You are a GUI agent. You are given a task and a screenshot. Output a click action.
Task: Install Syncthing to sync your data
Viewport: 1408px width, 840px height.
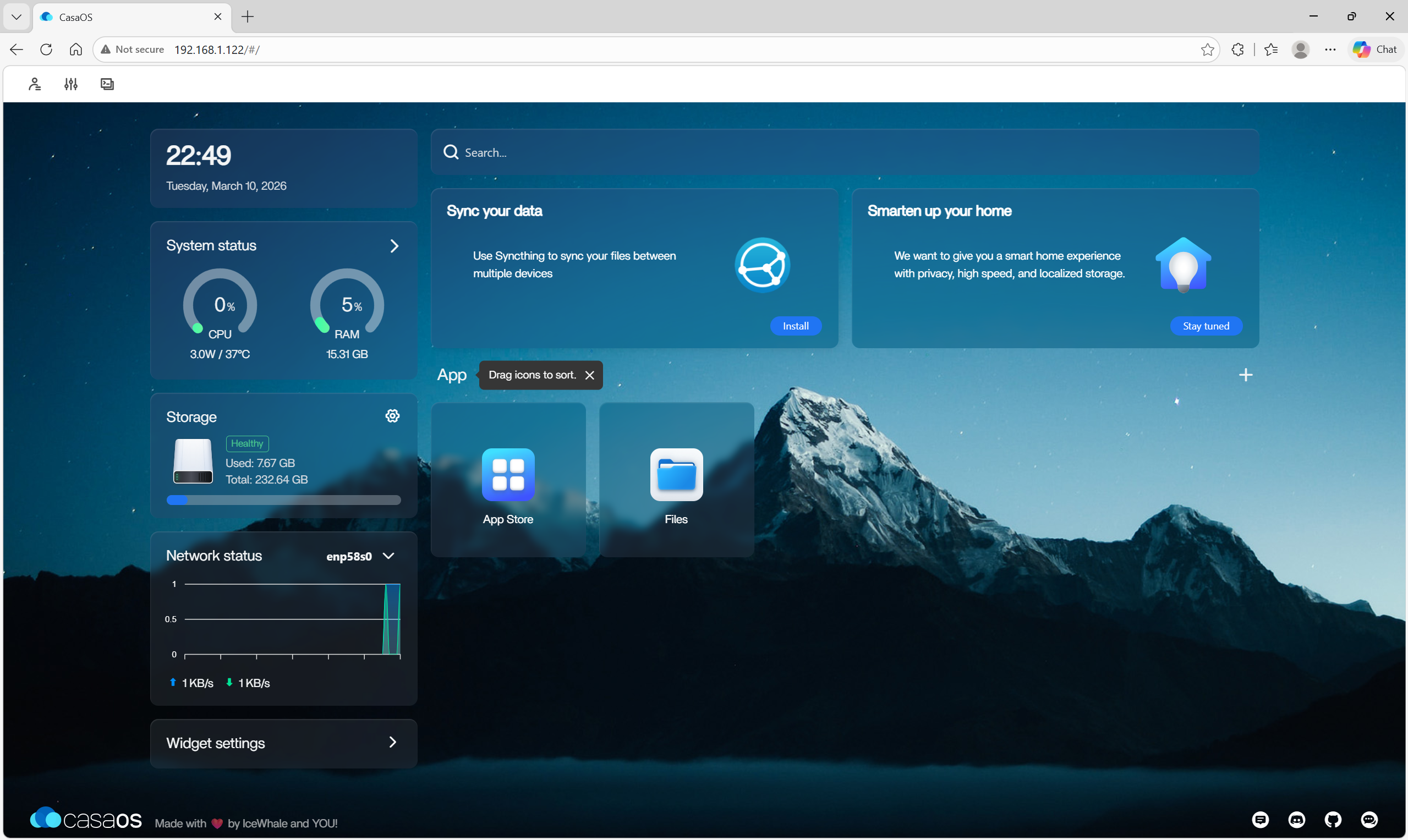[795, 326]
